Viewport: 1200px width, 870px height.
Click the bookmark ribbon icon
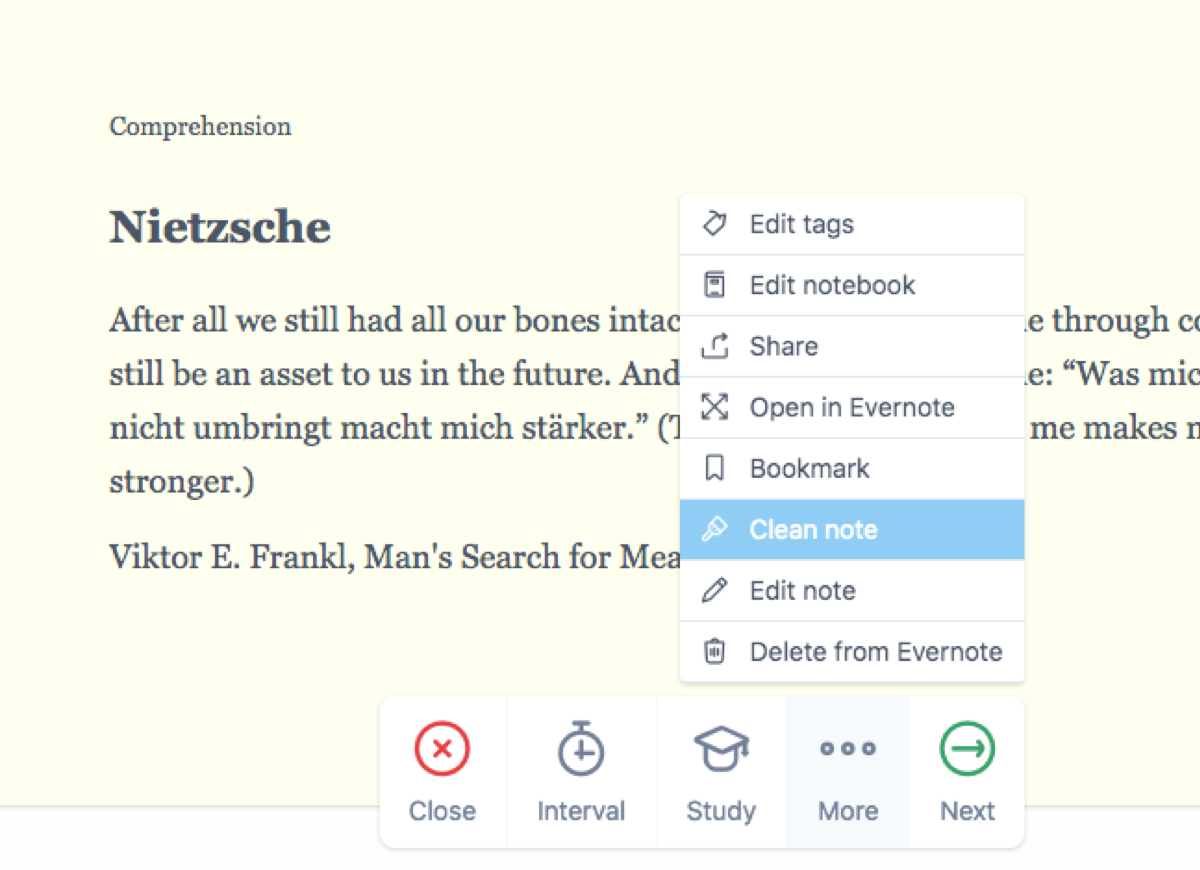(714, 468)
